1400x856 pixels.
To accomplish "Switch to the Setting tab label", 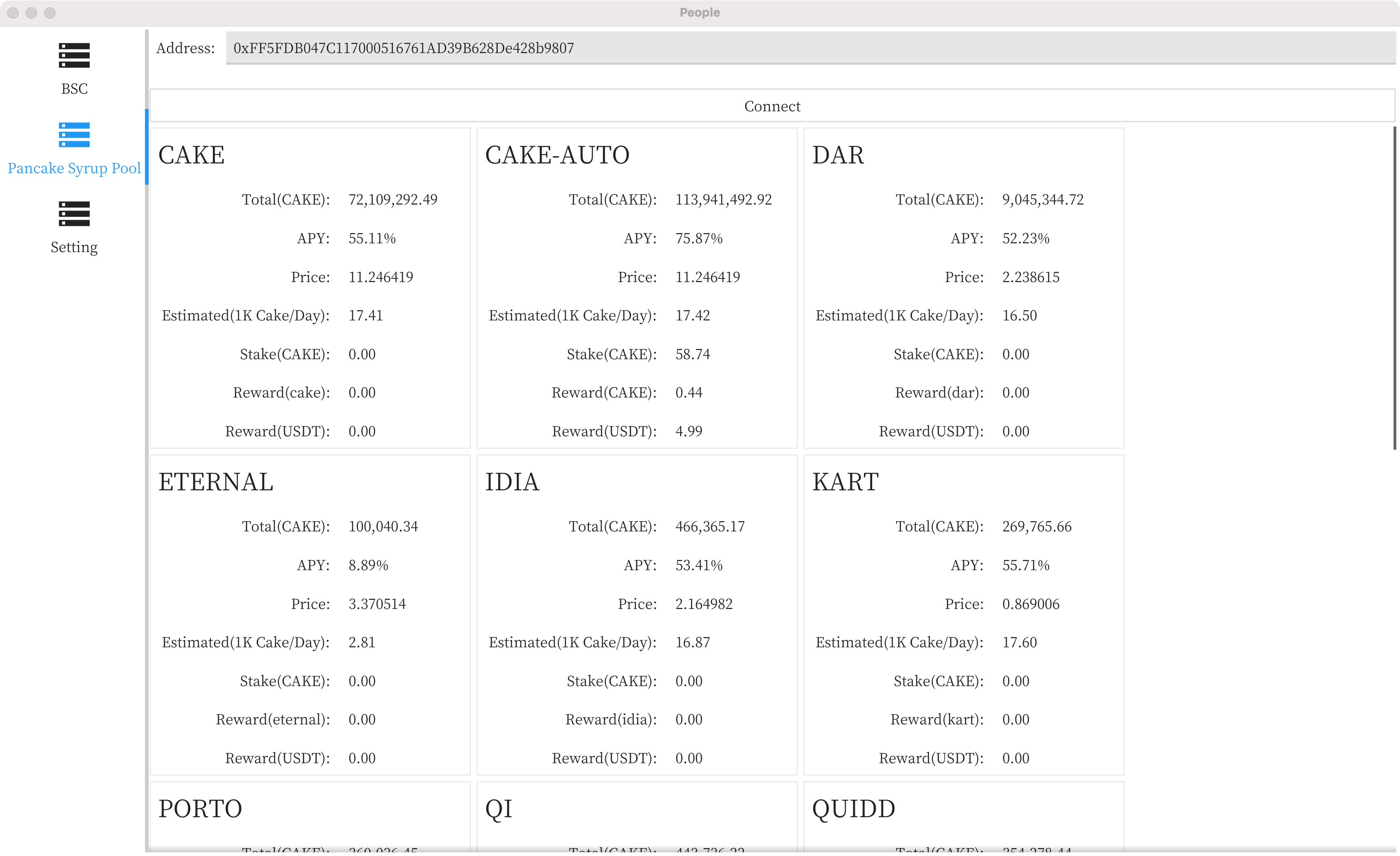I will [x=74, y=247].
